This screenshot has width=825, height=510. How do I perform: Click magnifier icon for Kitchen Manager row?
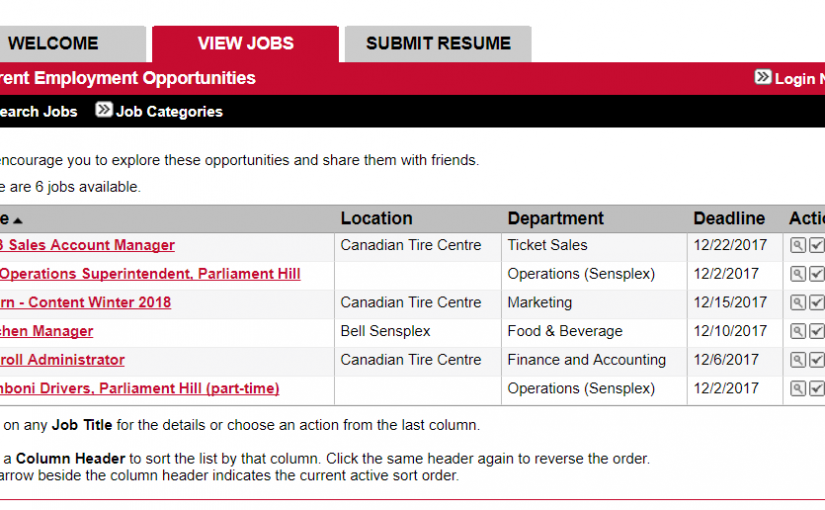(x=797, y=332)
